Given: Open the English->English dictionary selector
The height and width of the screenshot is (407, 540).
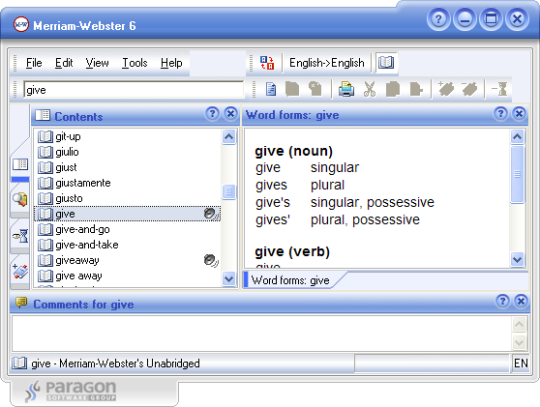Looking at the screenshot, I should tap(326, 63).
